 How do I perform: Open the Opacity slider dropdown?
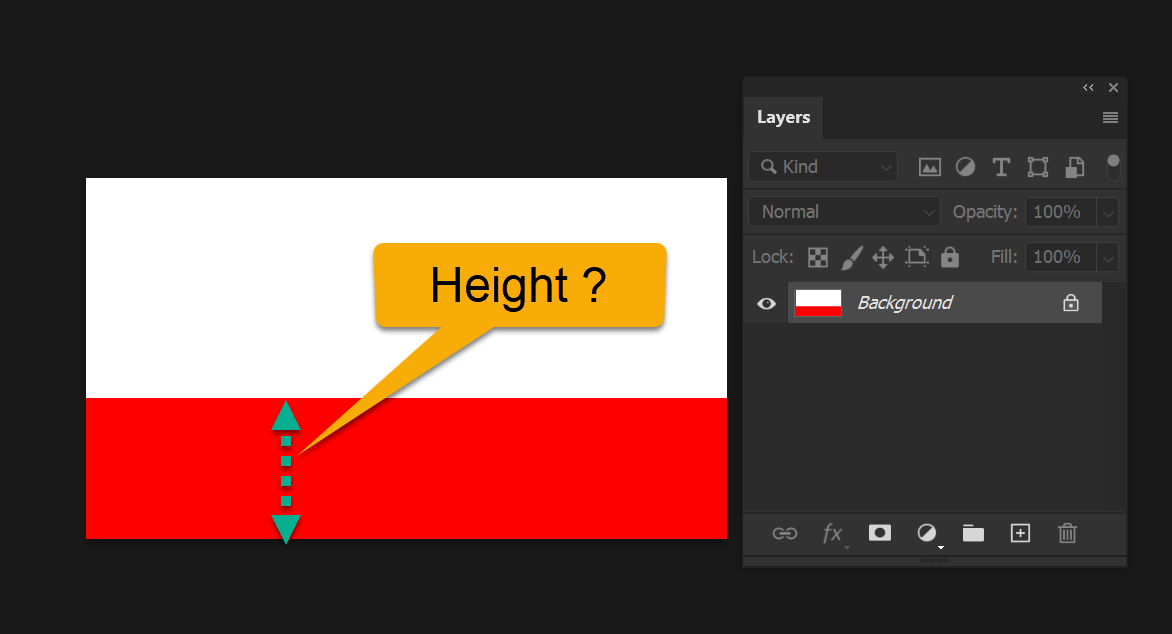pos(1107,211)
